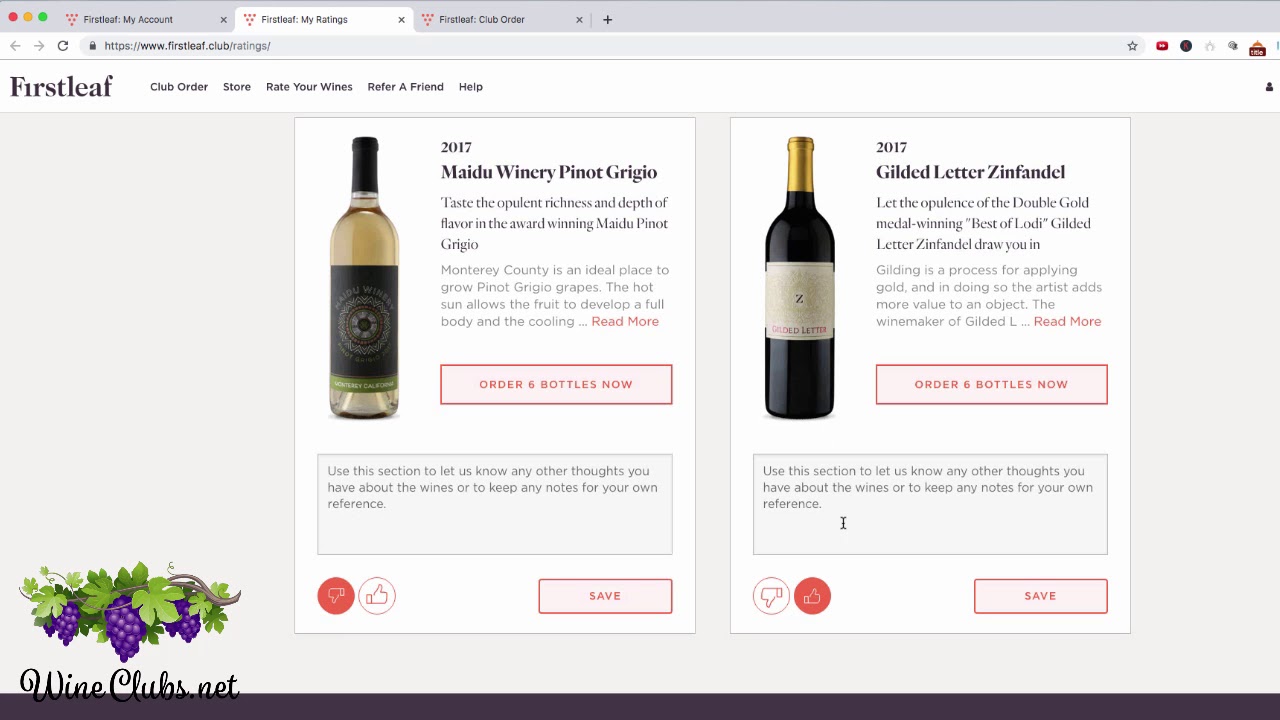Give Gilded Letter Zinfandel a thumbs up
1280x720 pixels.
click(x=812, y=596)
